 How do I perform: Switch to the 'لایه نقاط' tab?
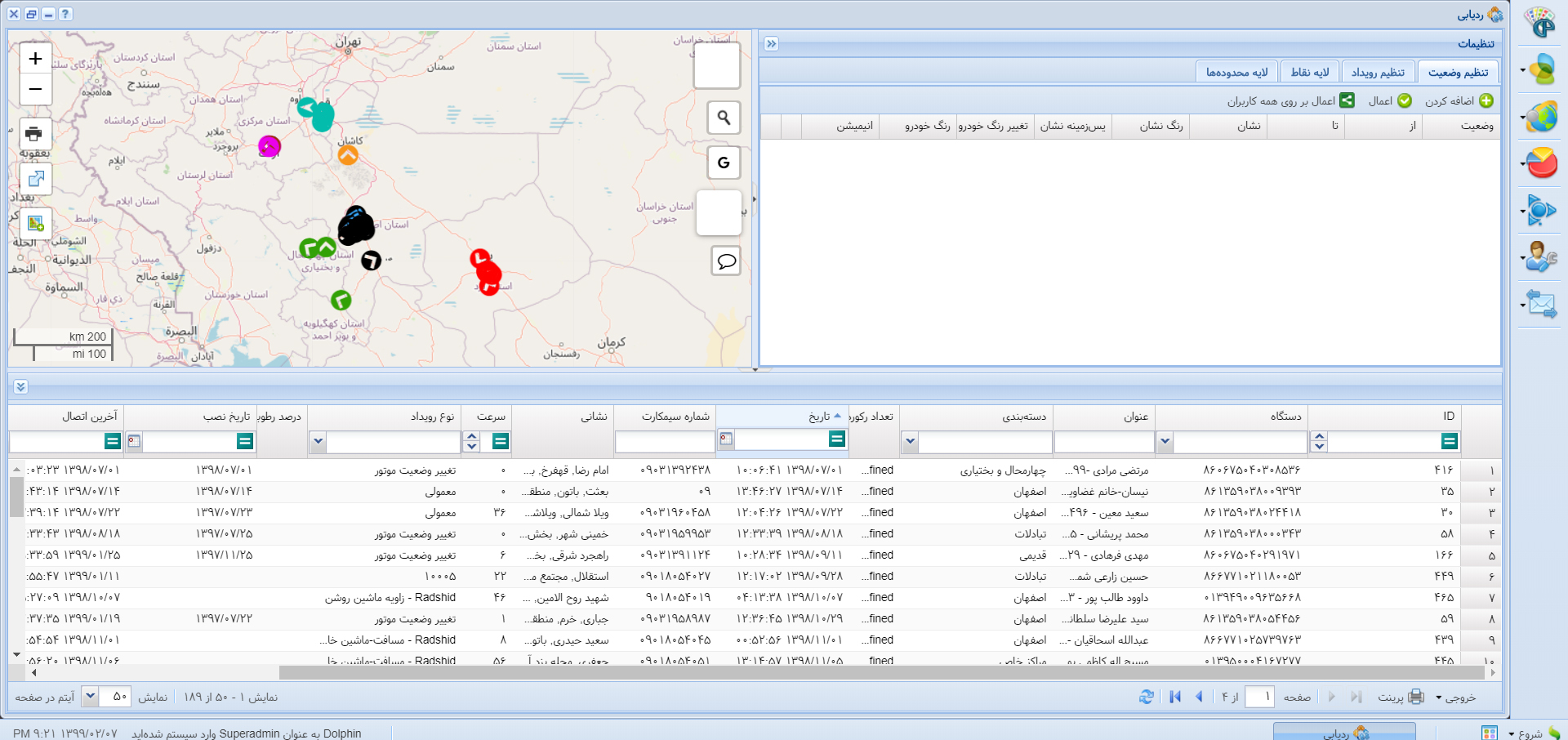1310,73
